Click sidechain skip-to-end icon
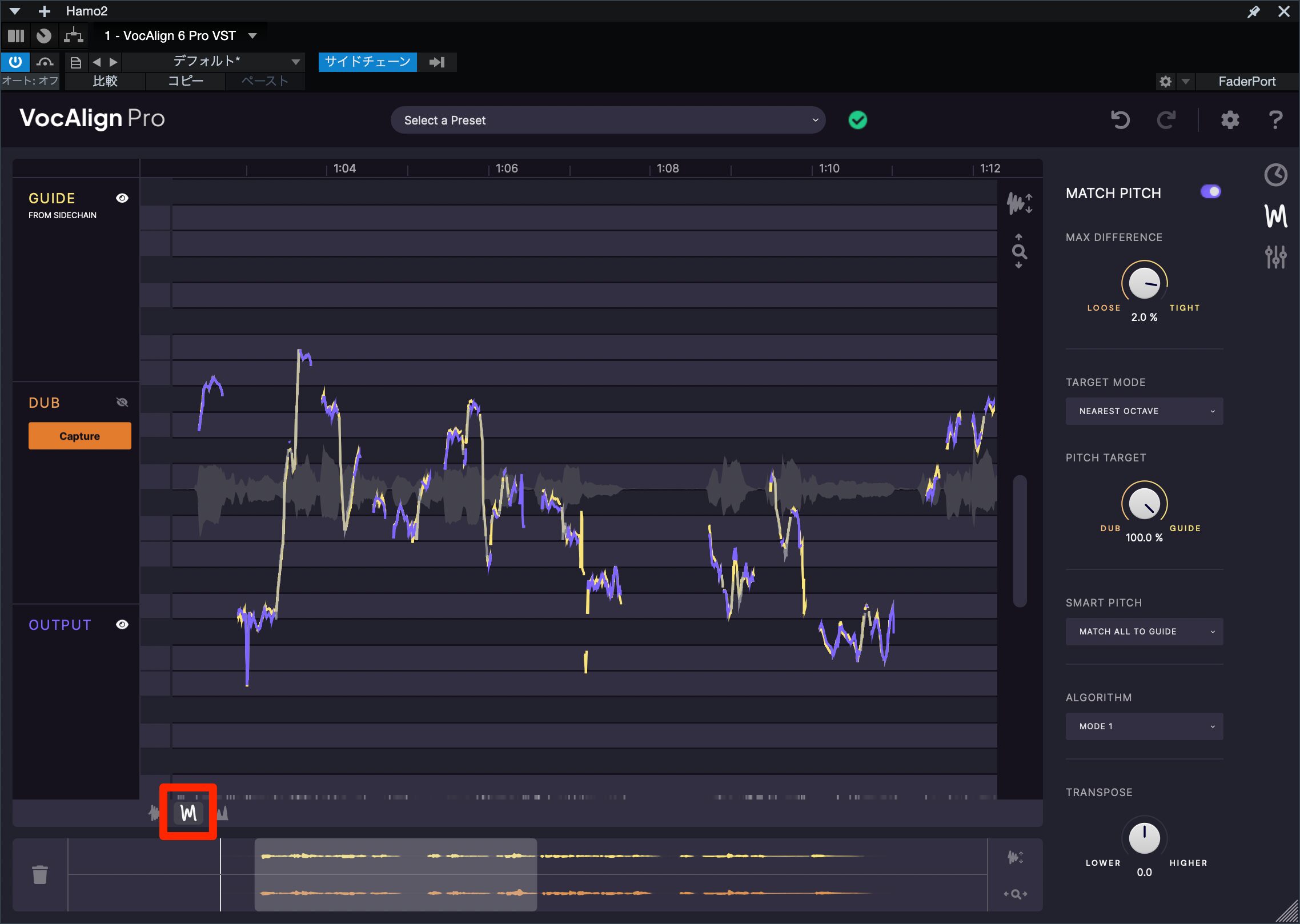 (437, 62)
